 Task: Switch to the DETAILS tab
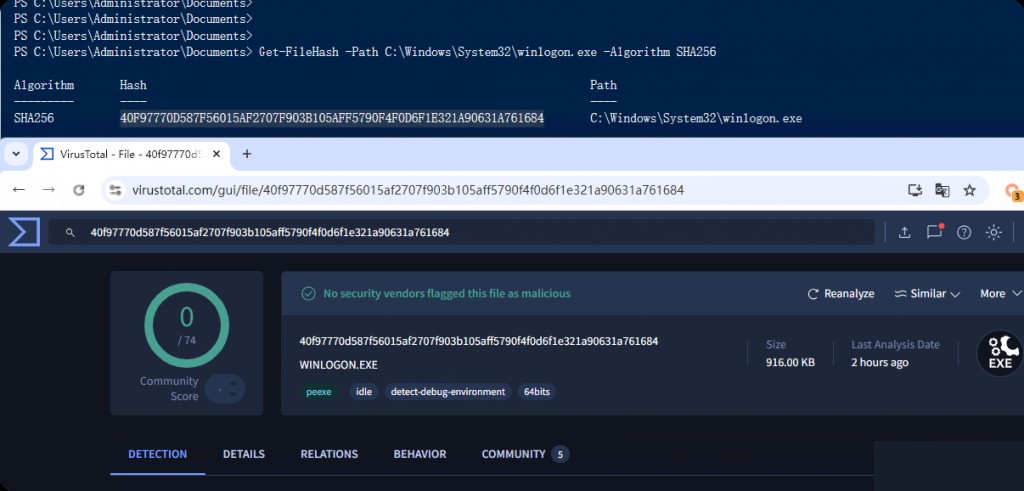pos(244,454)
